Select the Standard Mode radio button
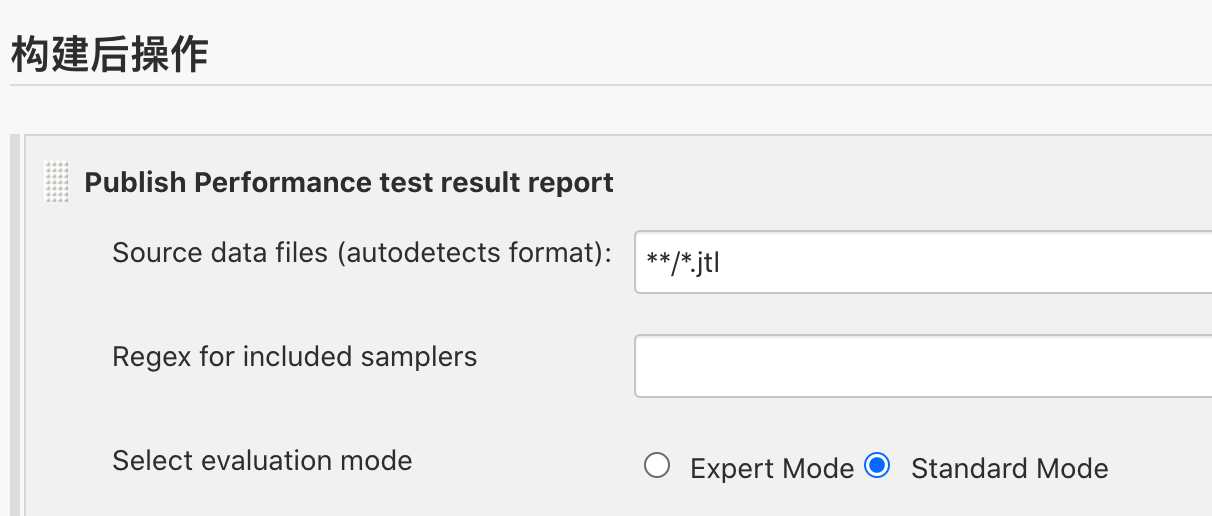Screen dimensions: 1212x516 pyautogui.click(x=877, y=466)
